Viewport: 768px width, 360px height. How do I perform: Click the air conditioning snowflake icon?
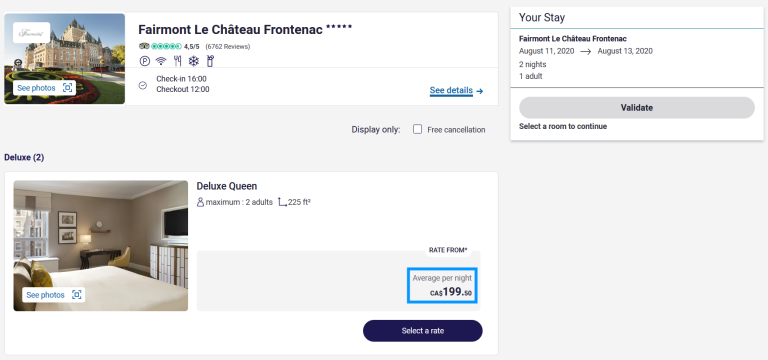click(x=194, y=61)
